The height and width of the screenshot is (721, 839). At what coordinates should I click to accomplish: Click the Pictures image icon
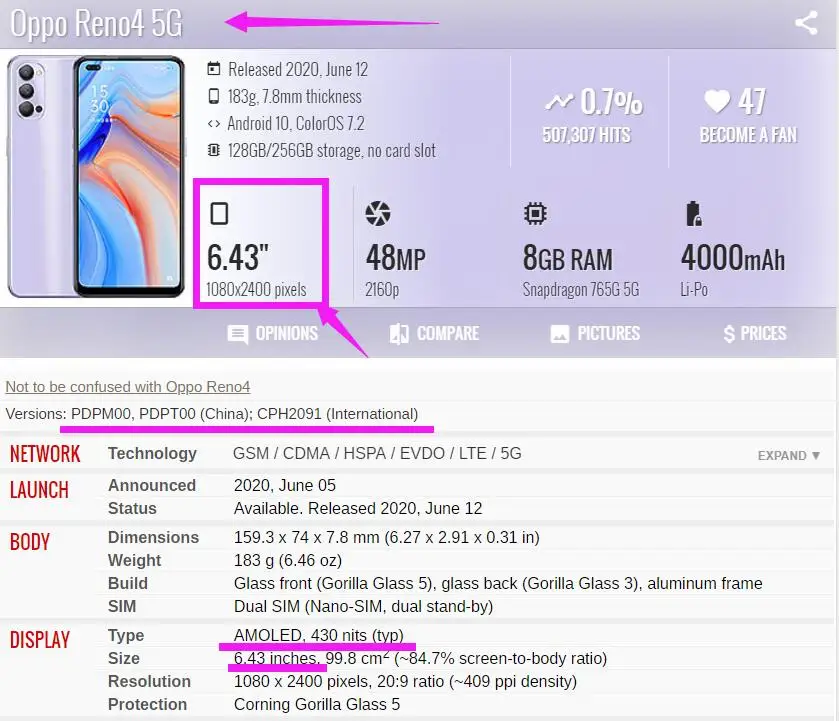560,334
